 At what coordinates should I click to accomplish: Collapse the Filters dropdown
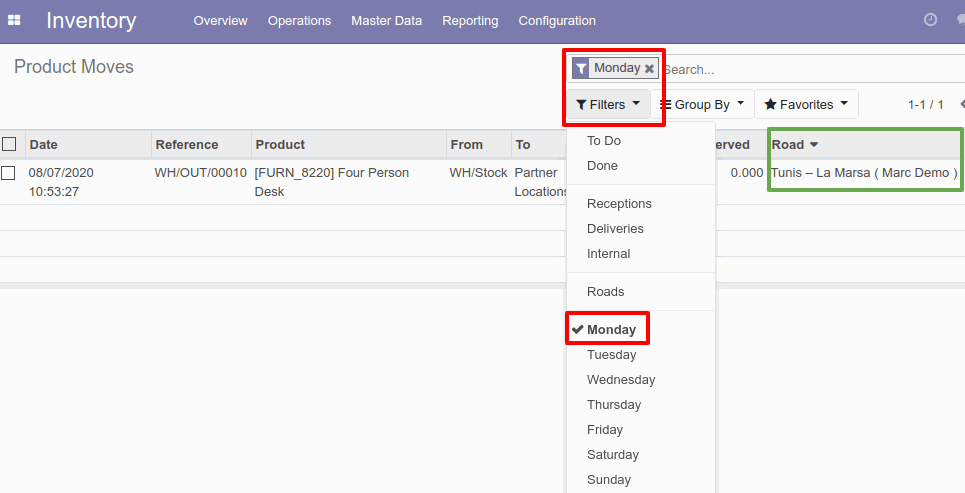point(608,104)
